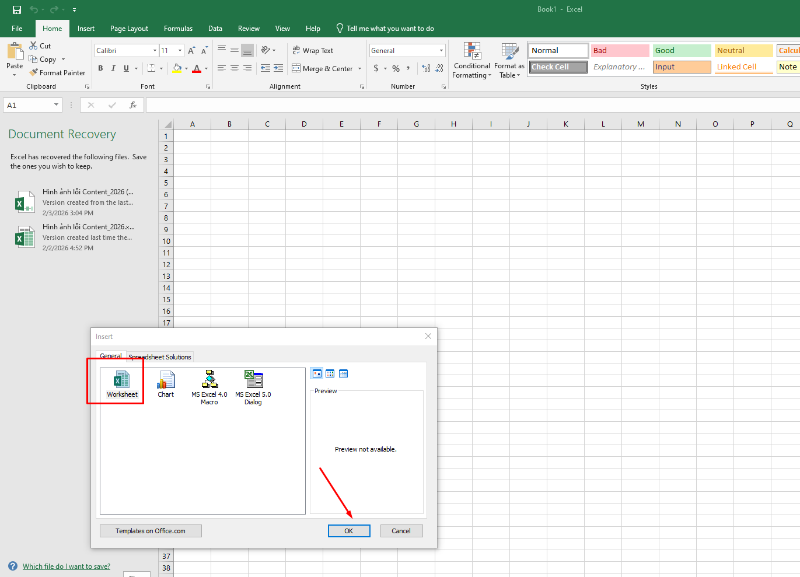Toggle align left
This screenshot has height=577, width=800.
(x=221, y=68)
